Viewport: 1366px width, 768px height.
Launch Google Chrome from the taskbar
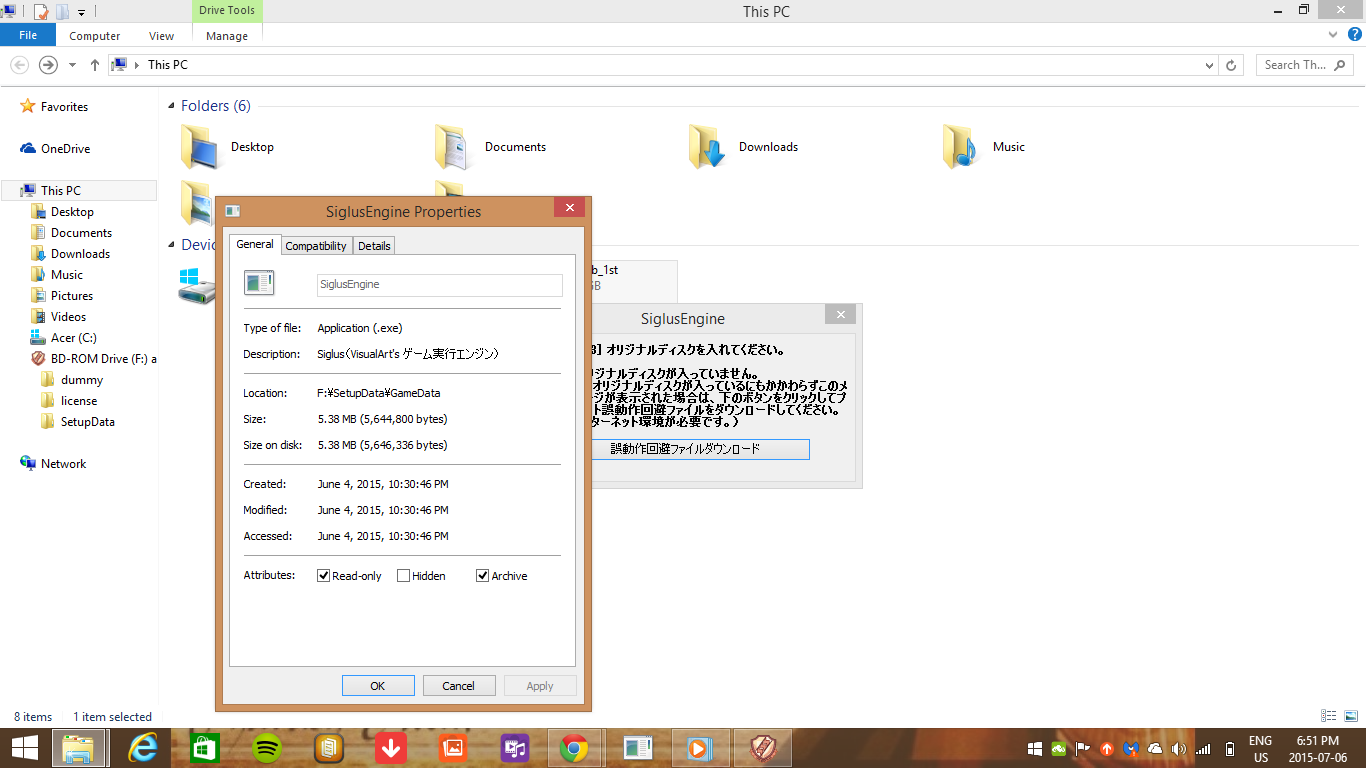pyautogui.click(x=573, y=747)
